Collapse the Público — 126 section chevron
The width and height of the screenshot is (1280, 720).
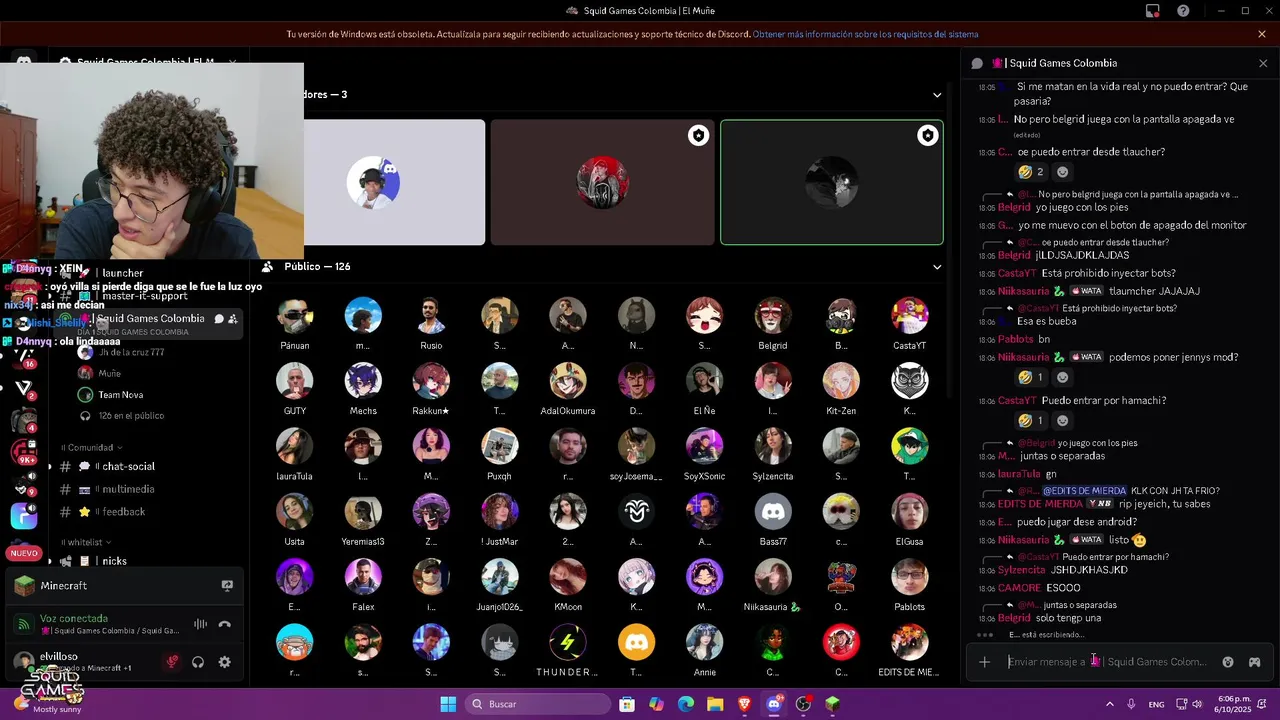click(x=937, y=267)
